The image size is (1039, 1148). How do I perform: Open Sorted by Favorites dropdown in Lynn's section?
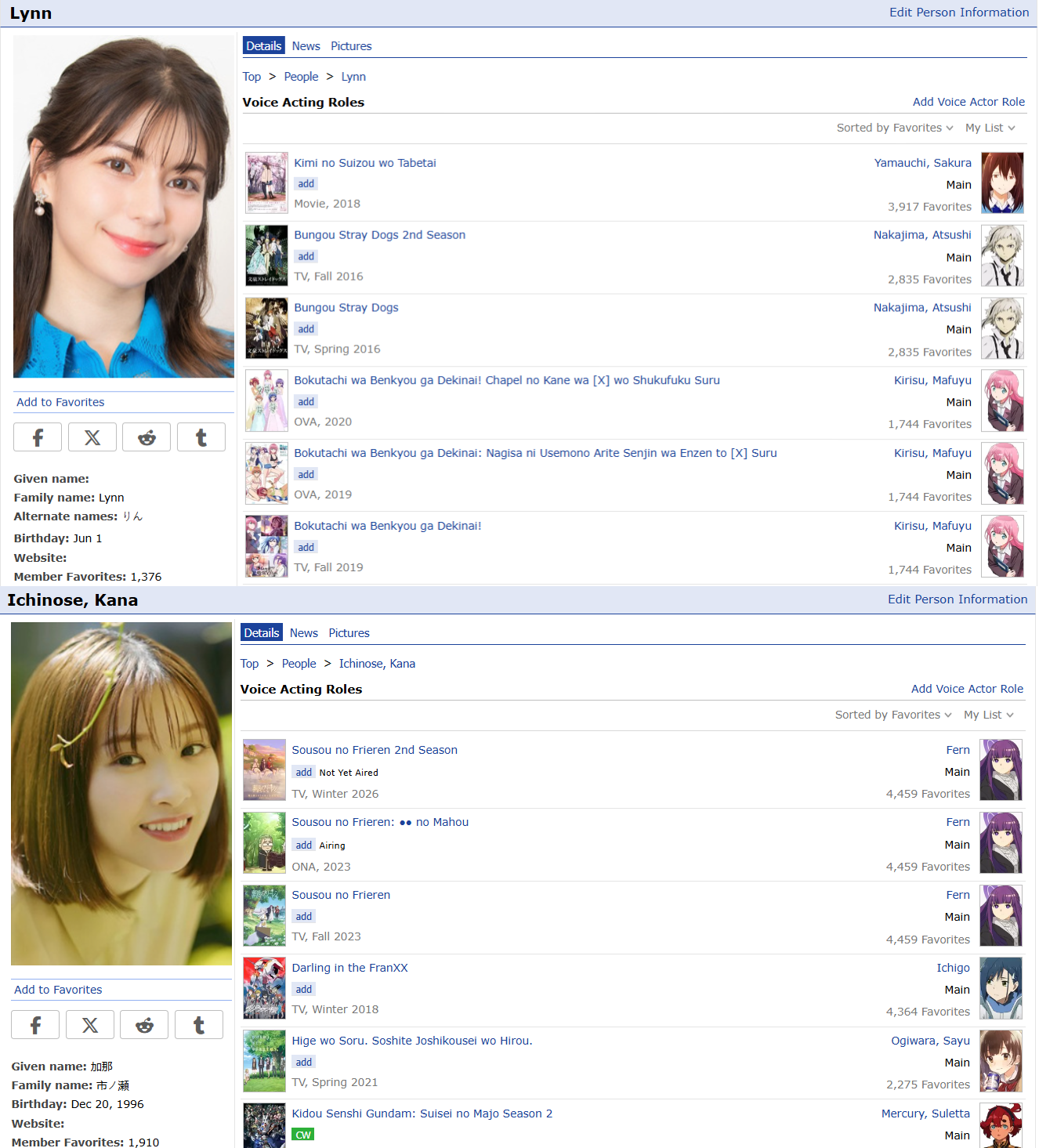(895, 128)
